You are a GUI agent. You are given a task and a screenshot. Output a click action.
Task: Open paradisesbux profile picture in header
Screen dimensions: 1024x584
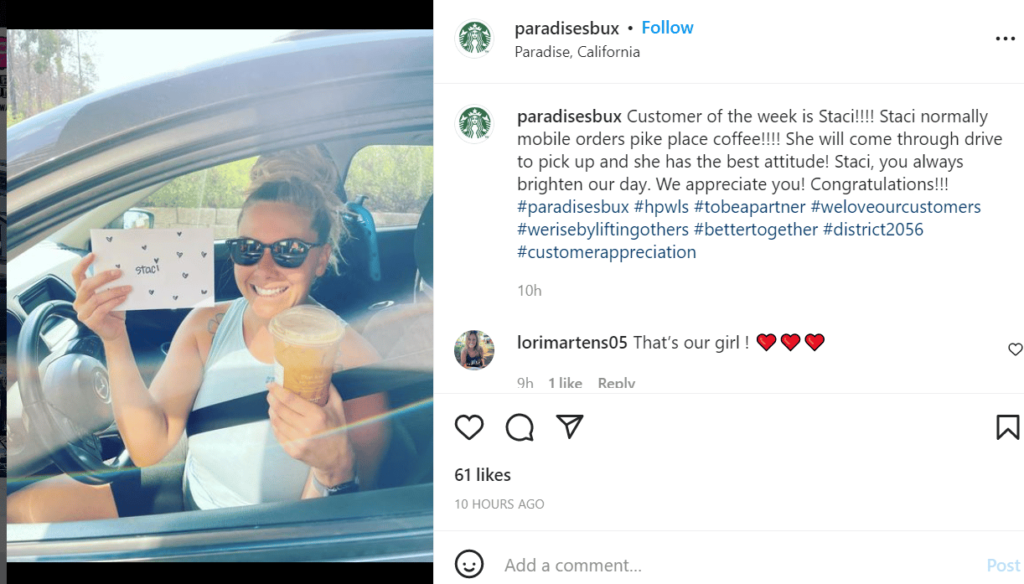475,38
